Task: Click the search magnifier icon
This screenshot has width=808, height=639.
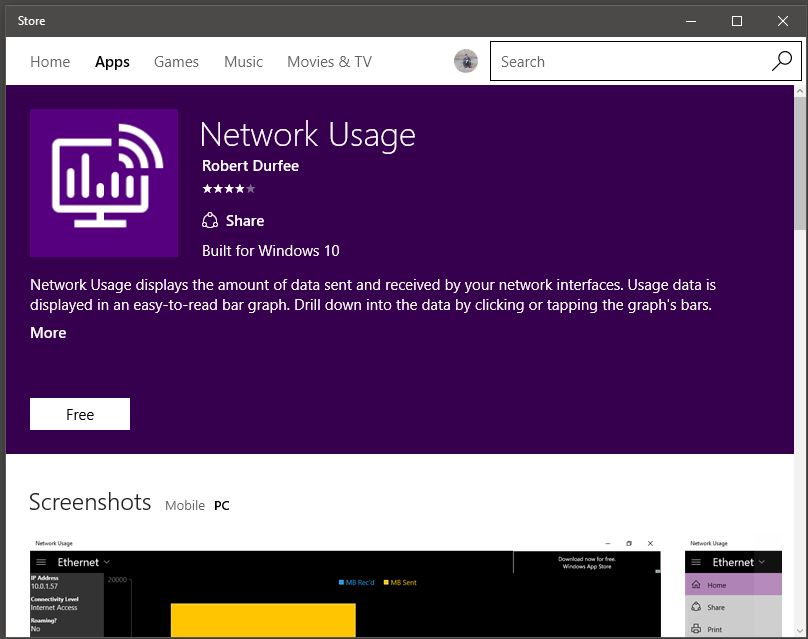Action: pyautogui.click(x=781, y=61)
